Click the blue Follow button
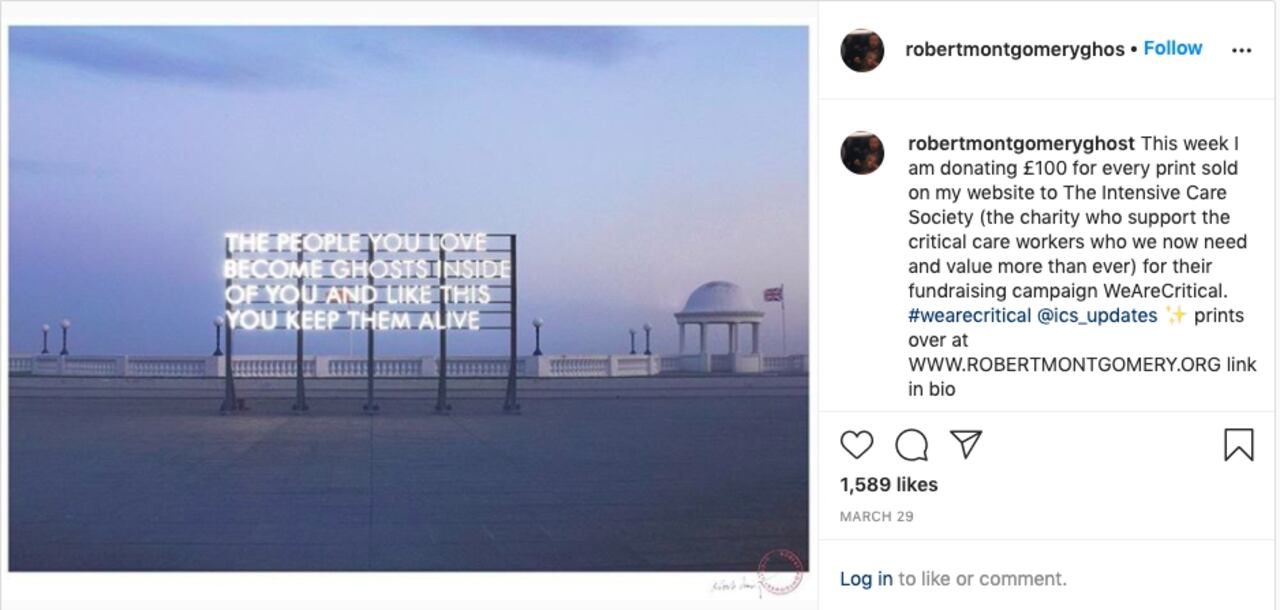The width and height of the screenshot is (1280, 610). [1172, 47]
